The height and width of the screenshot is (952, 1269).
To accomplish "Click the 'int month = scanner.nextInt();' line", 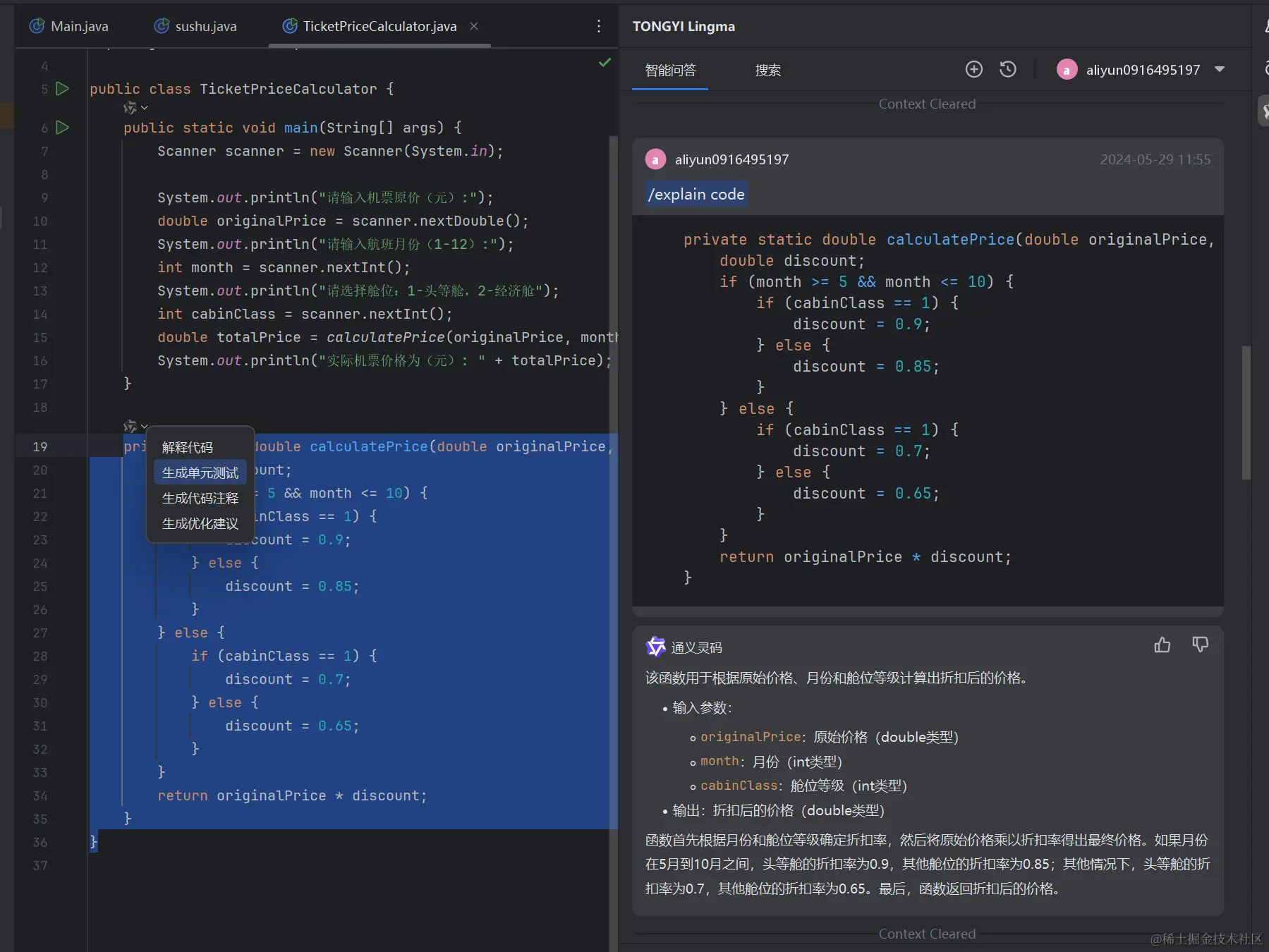I will [x=284, y=267].
